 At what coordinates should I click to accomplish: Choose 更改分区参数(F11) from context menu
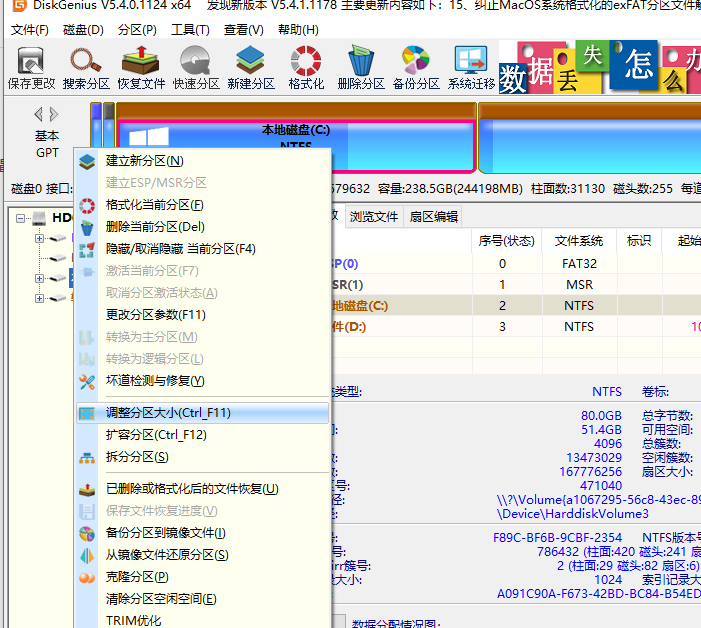pos(203,315)
